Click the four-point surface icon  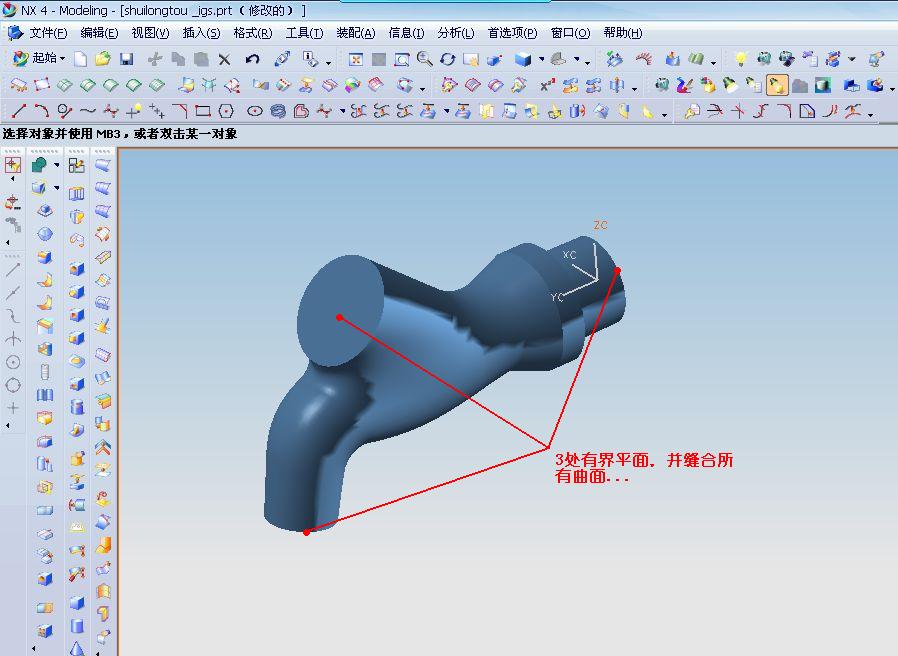point(42,85)
